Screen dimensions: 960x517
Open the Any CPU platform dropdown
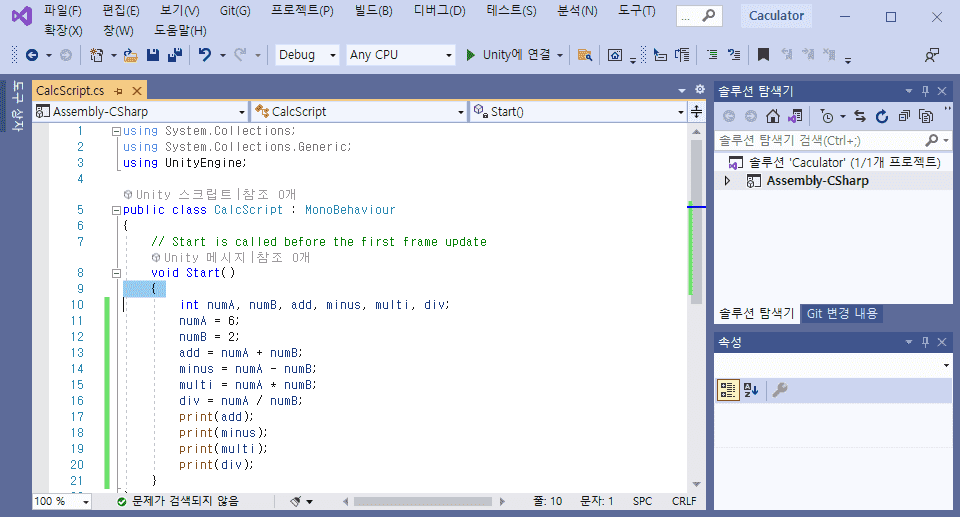coord(400,55)
